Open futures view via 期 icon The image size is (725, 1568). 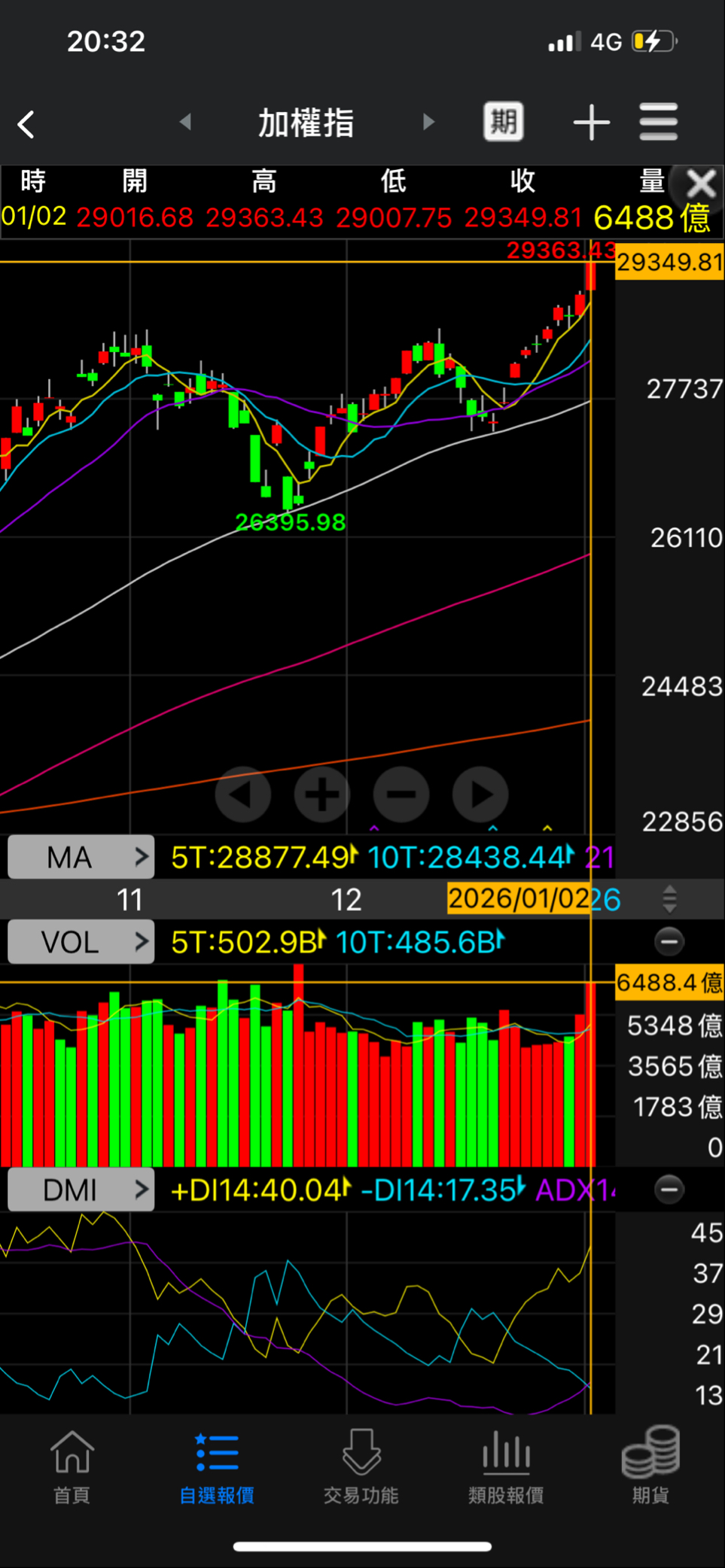pyautogui.click(x=503, y=122)
